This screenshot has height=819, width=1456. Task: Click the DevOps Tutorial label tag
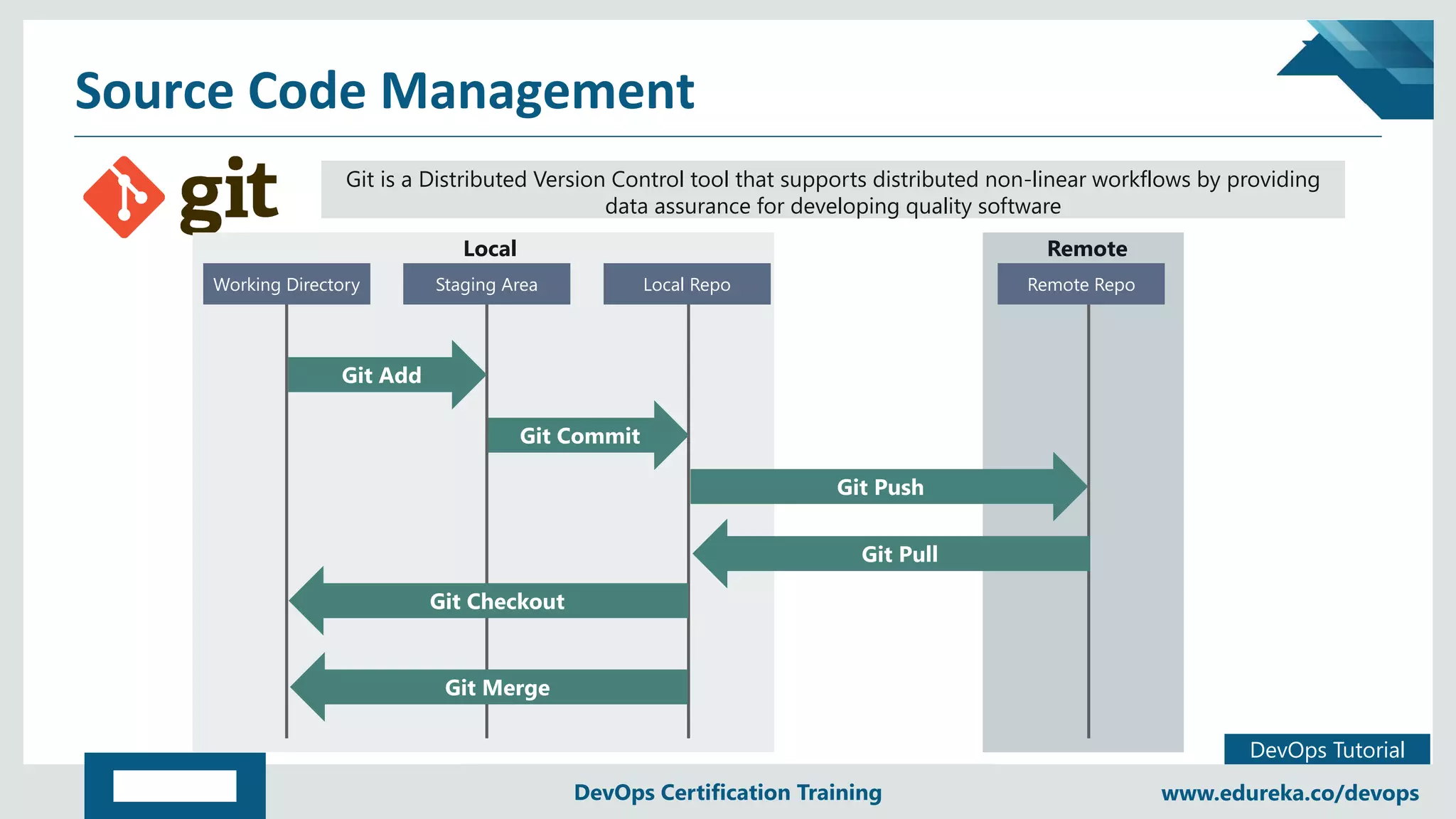pyautogui.click(x=1327, y=750)
